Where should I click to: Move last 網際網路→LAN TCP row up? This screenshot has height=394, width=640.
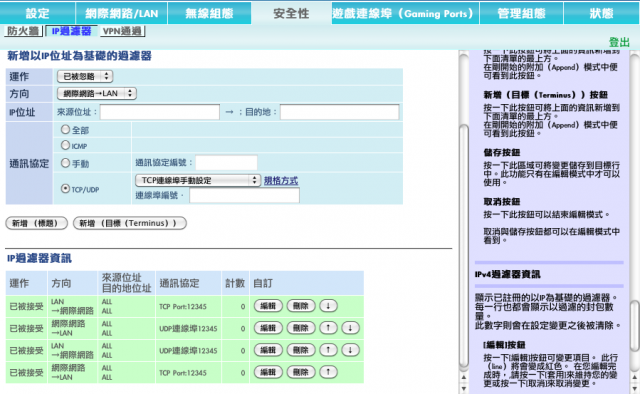[328, 372]
